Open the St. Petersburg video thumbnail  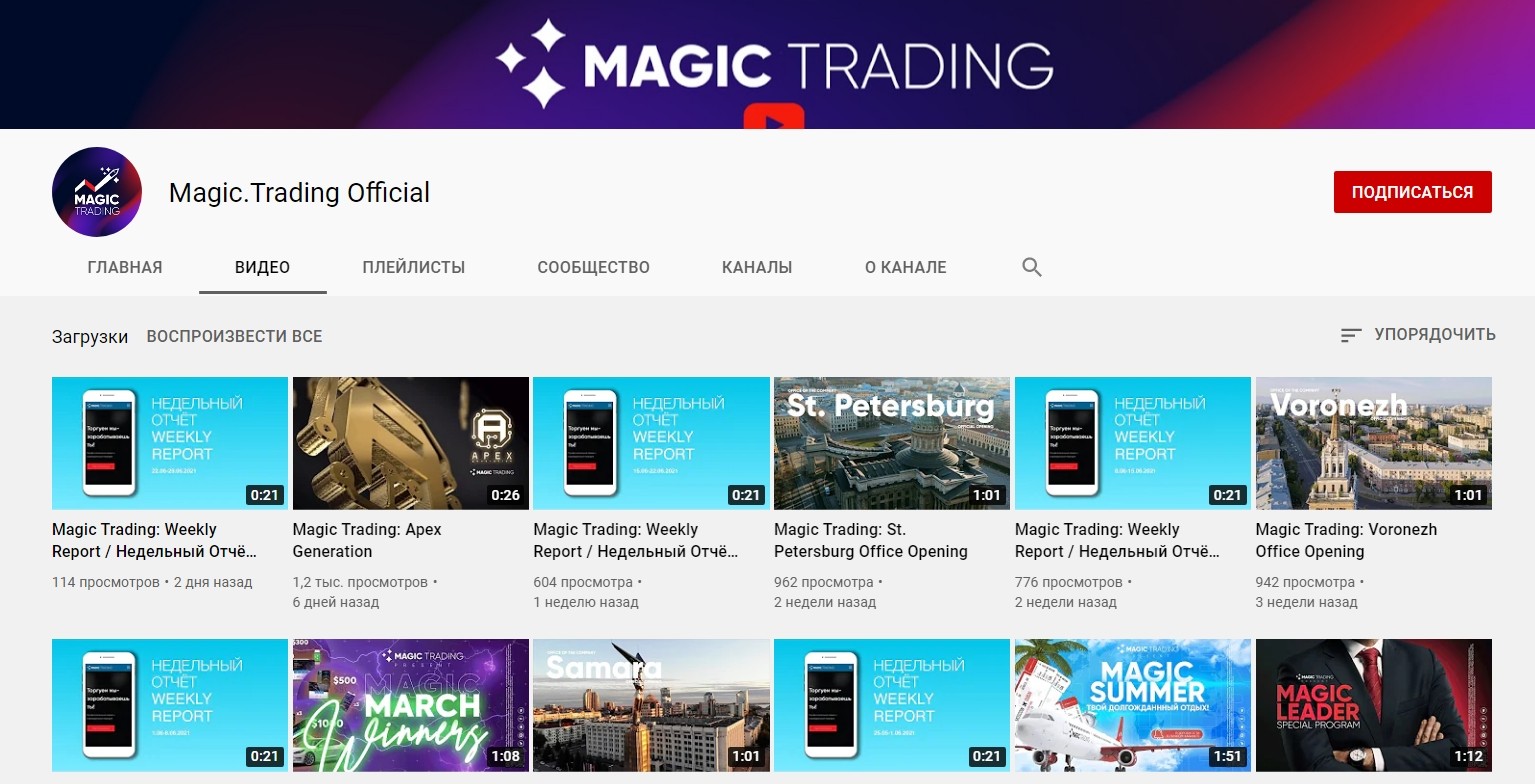click(x=892, y=443)
